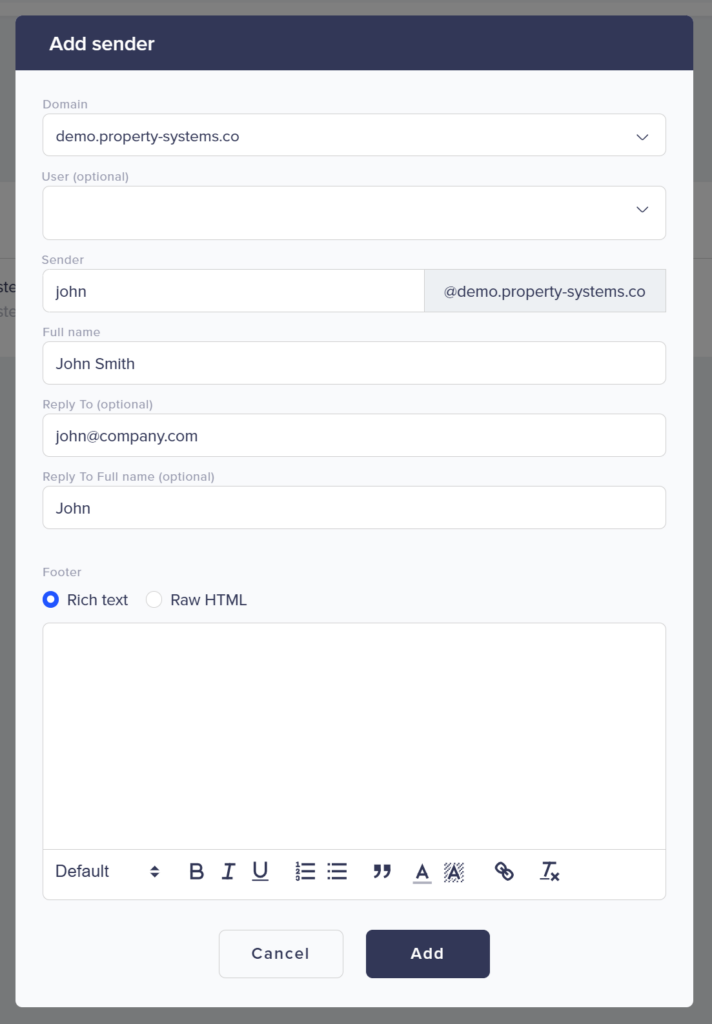Insert a numbered list in footer
The image size is (712, 1024).
coord(305,871)
